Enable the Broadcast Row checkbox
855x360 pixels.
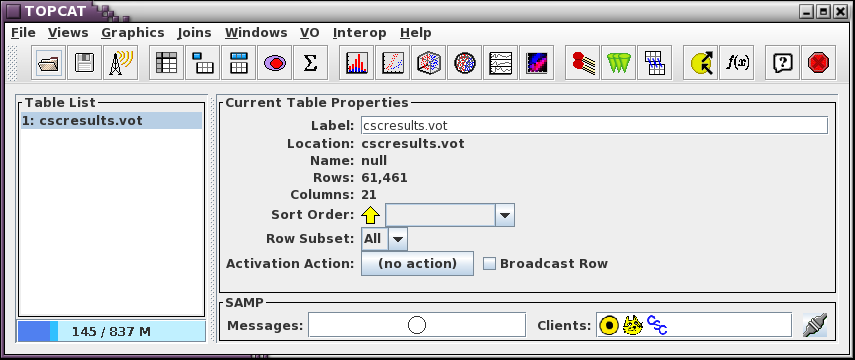pos(490,264)
